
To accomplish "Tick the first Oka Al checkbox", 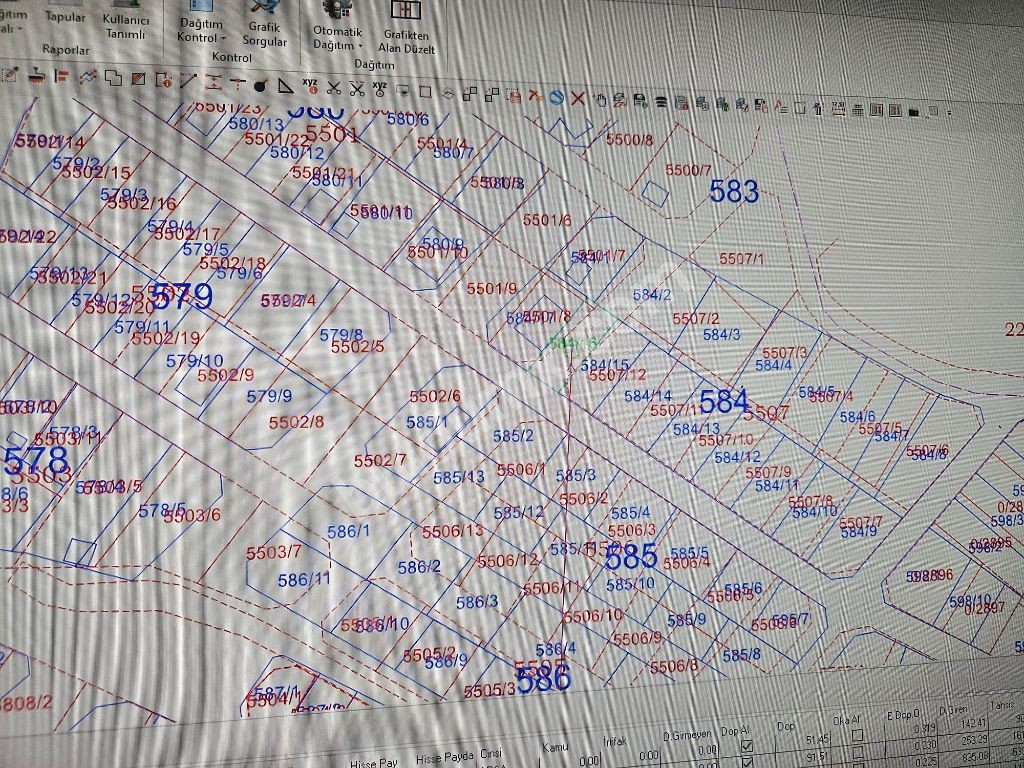I will point(857,736).
